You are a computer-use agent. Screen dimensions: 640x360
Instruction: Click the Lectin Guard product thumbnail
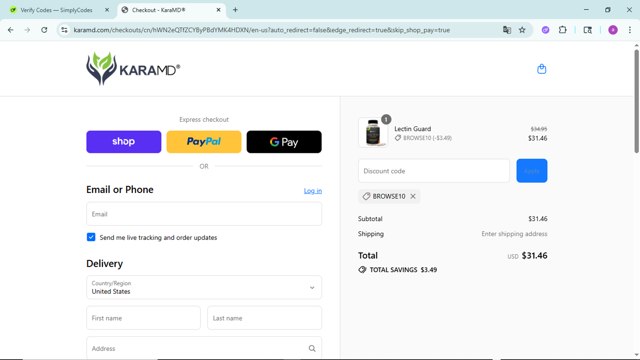pyautogui.click(x=373, y=132)
